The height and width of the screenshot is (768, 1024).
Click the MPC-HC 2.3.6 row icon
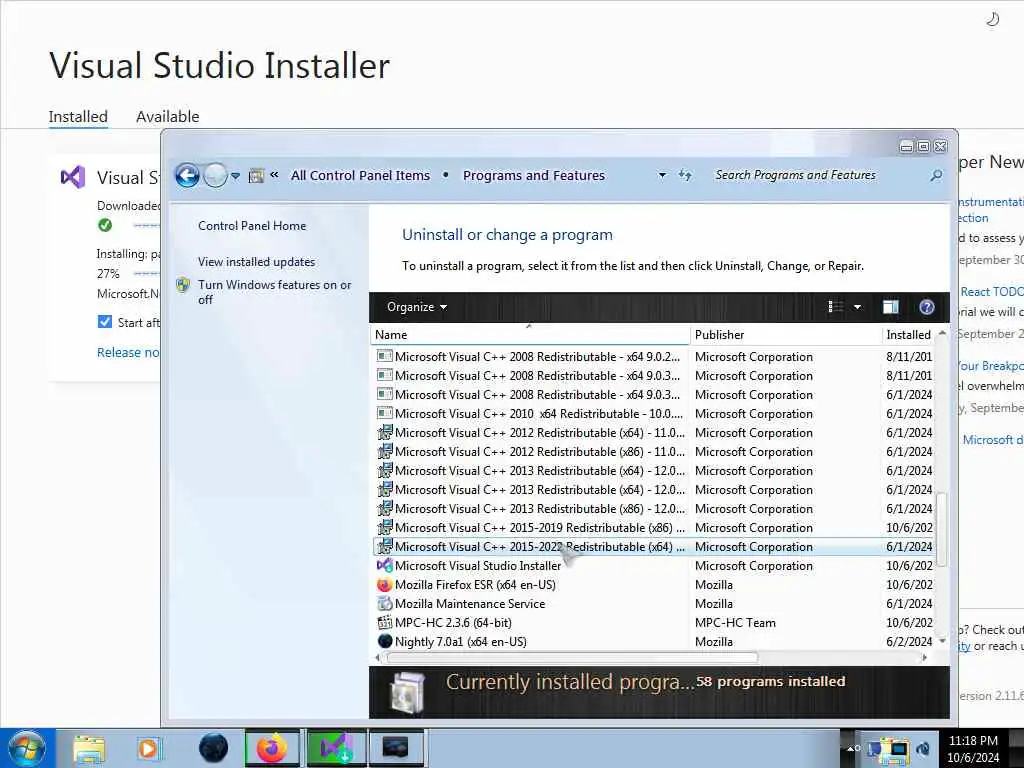(385, 622)
